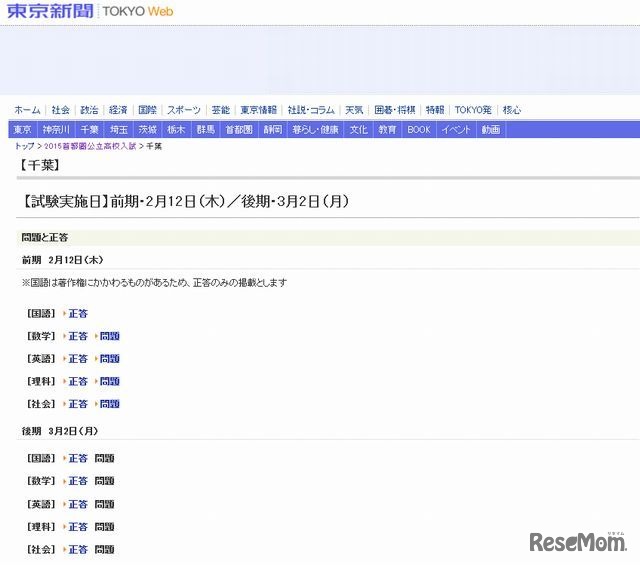The height and width of the screenshot is (565, 640).
Task: Open 2015首都圏公立高校入試 breadcrumb link
Action: (x=90, y=146)
